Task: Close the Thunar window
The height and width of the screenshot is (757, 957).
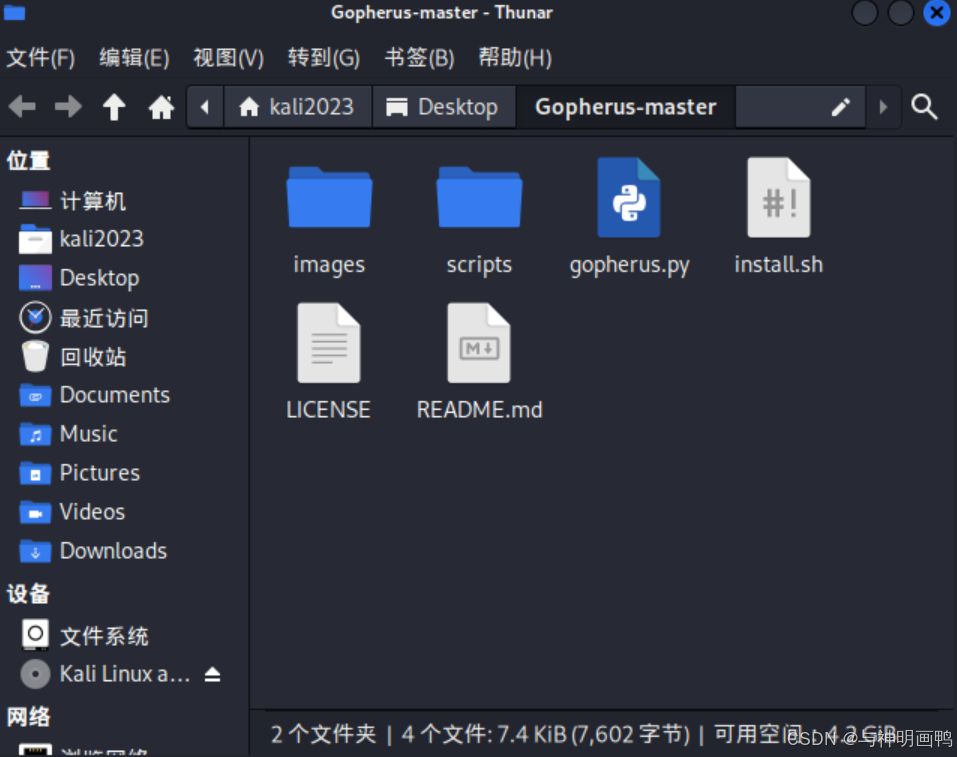Action: tap(936, 12)
